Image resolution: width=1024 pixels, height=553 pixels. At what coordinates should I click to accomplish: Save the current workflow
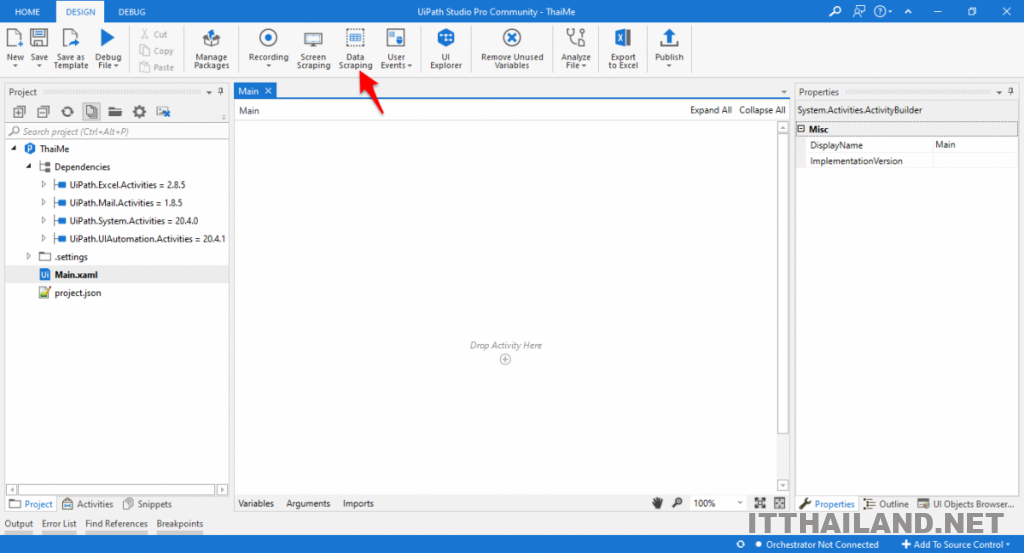click(x=39, y=48)
